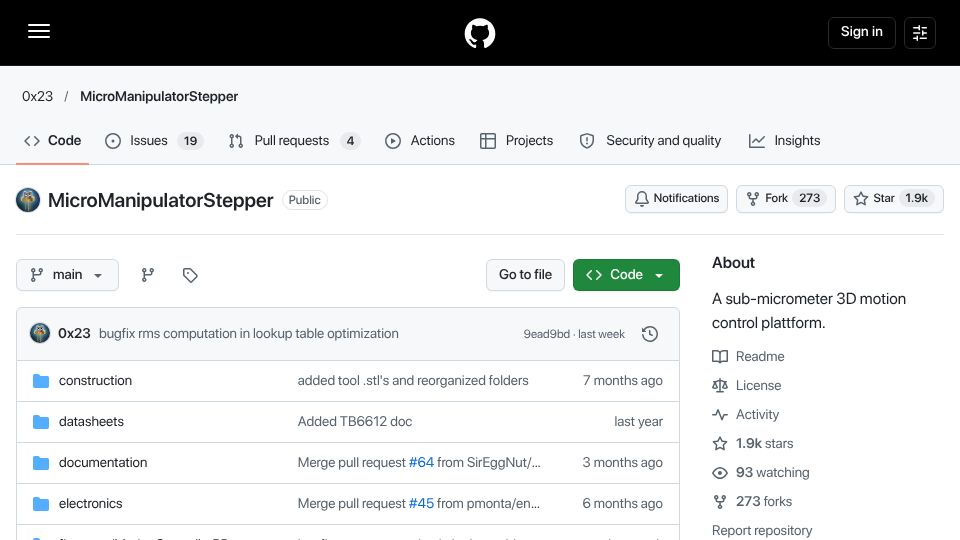Click the documentation folder icon

[41, 463]
